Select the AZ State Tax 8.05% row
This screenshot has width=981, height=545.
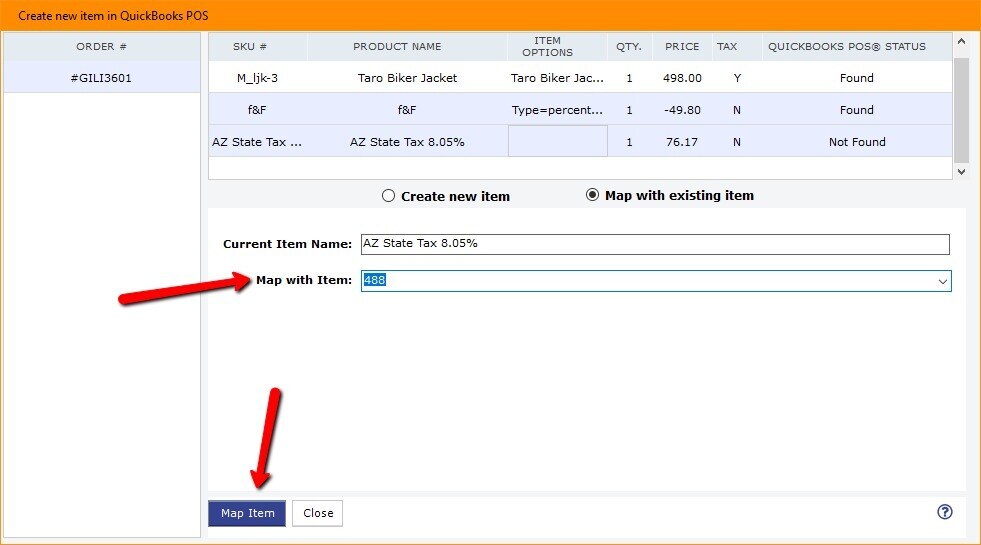406,142
